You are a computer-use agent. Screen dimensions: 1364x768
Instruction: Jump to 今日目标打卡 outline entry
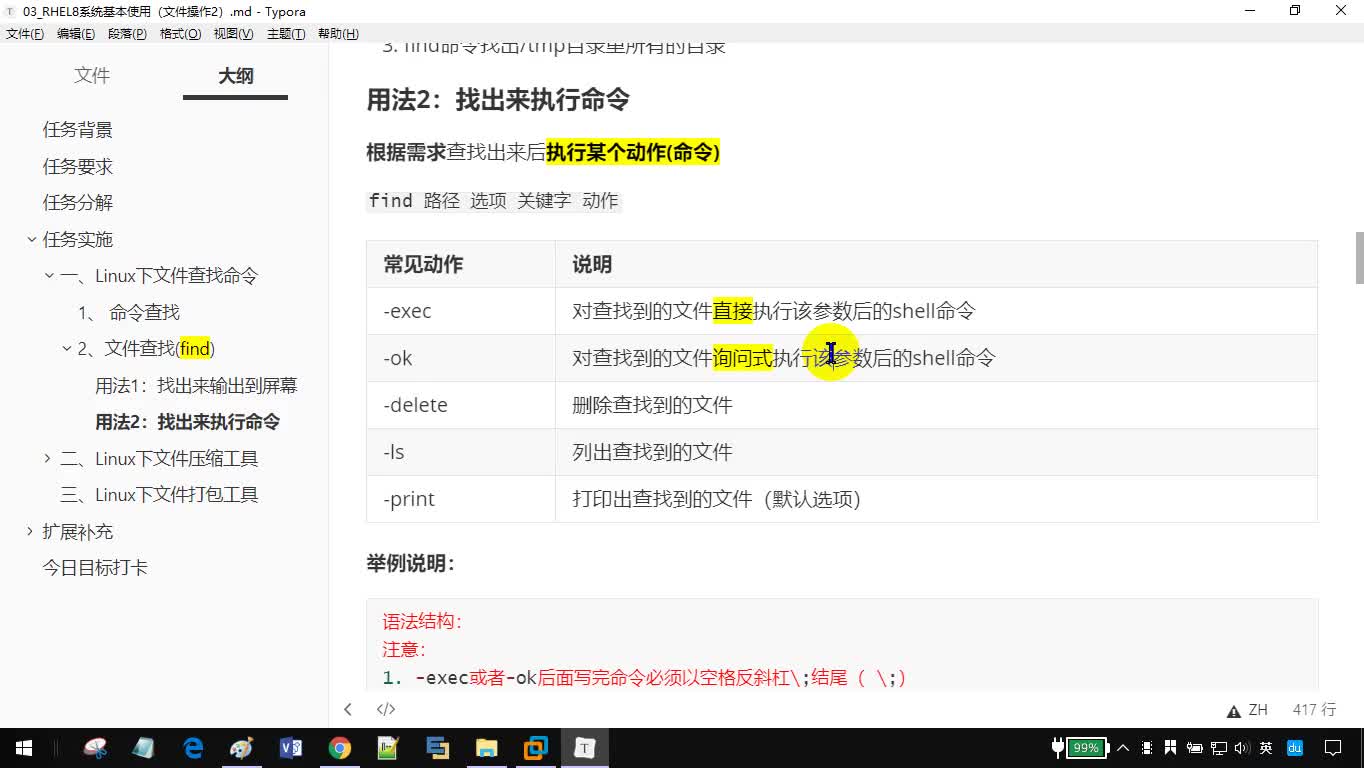click(x=95, y=568)
